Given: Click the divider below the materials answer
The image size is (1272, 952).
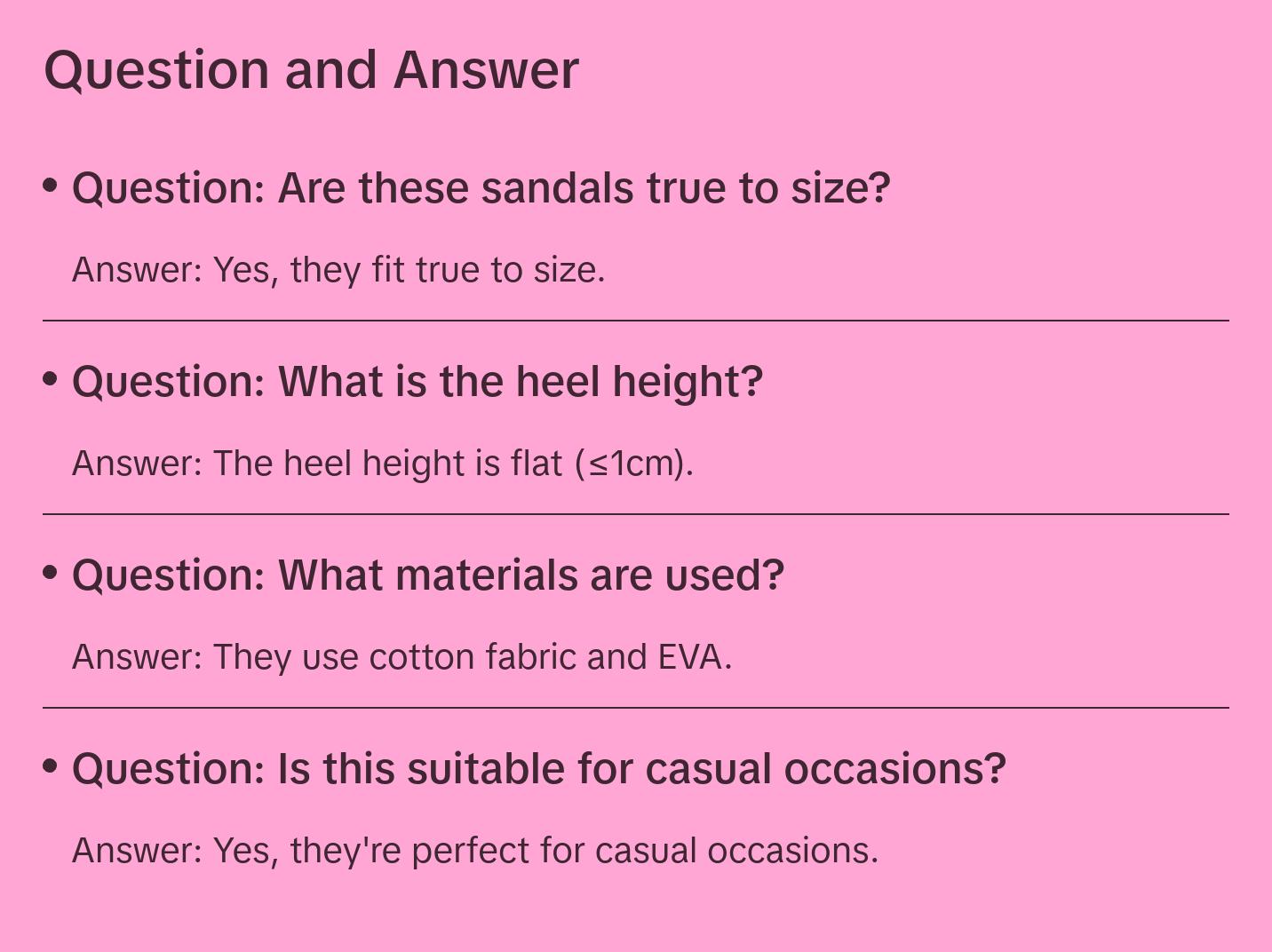Looking at the screenshot, I should tap(636, 708).
